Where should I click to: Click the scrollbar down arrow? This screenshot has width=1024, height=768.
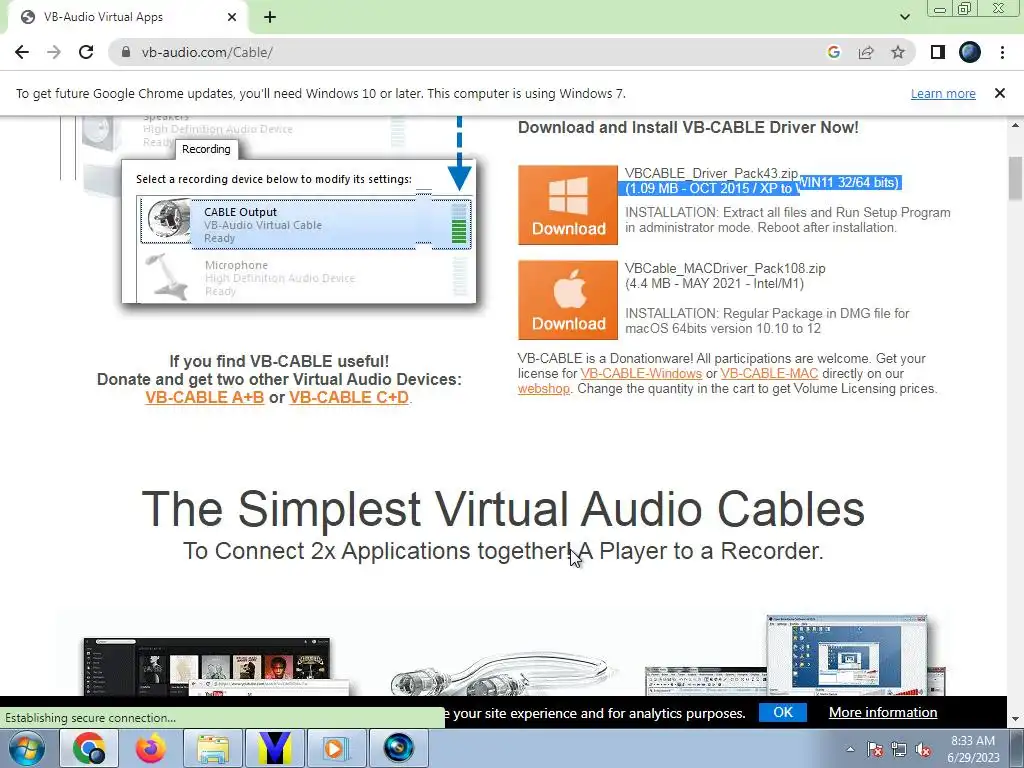click(1015, 719)
